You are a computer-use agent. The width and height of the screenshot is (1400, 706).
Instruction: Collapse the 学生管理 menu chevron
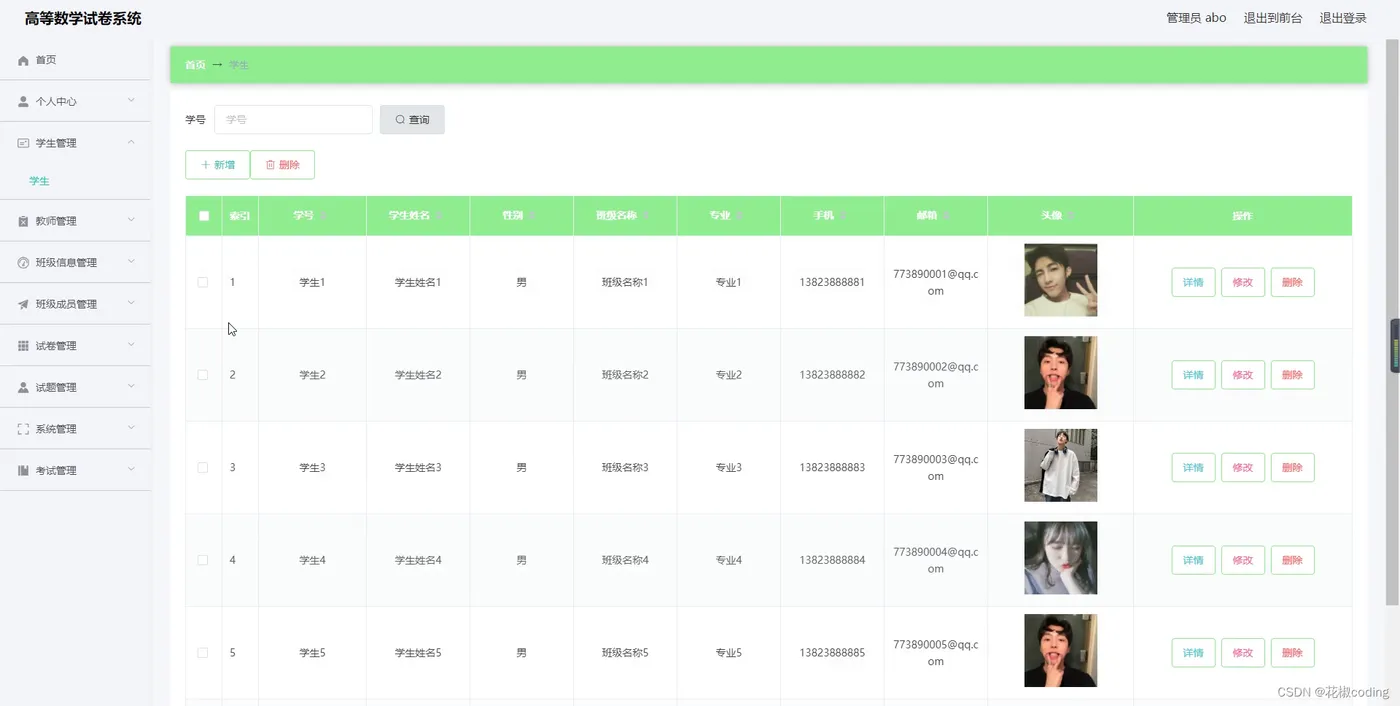click(x=131, y=142)
